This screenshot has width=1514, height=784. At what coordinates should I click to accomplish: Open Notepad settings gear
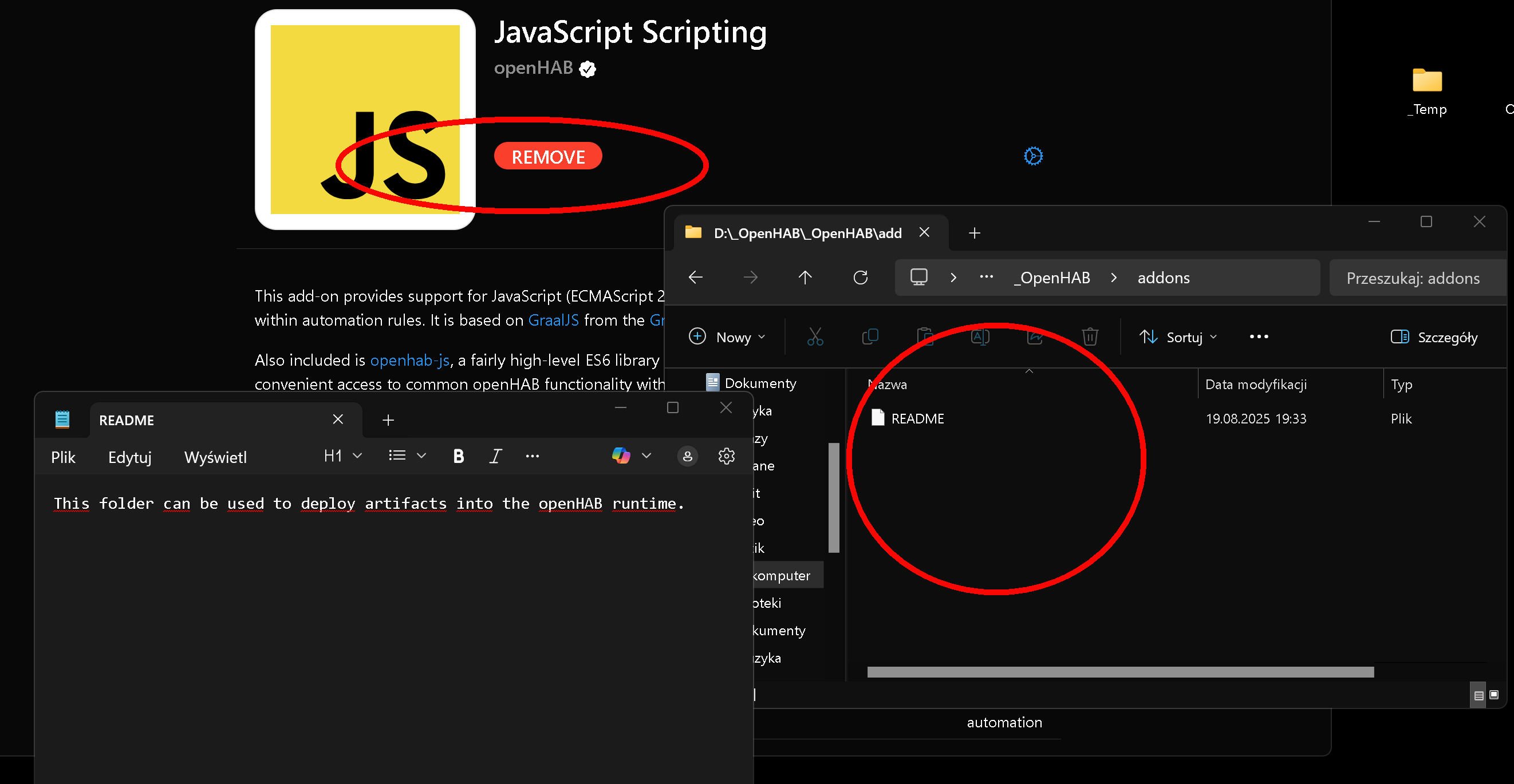pyautogui.click(x=726, y=456)
